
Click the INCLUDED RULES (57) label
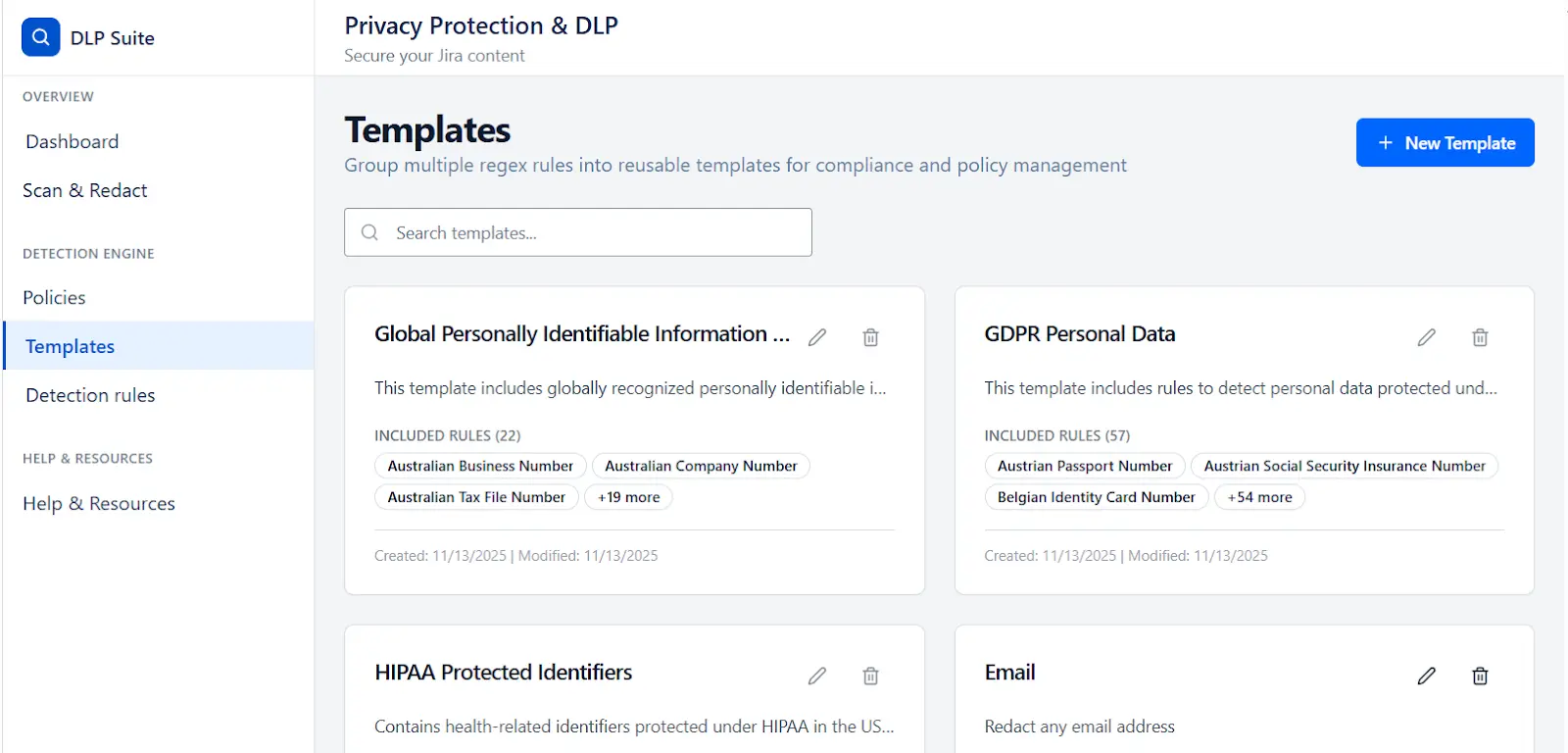pyautogui.click(x=1057, y=435)
